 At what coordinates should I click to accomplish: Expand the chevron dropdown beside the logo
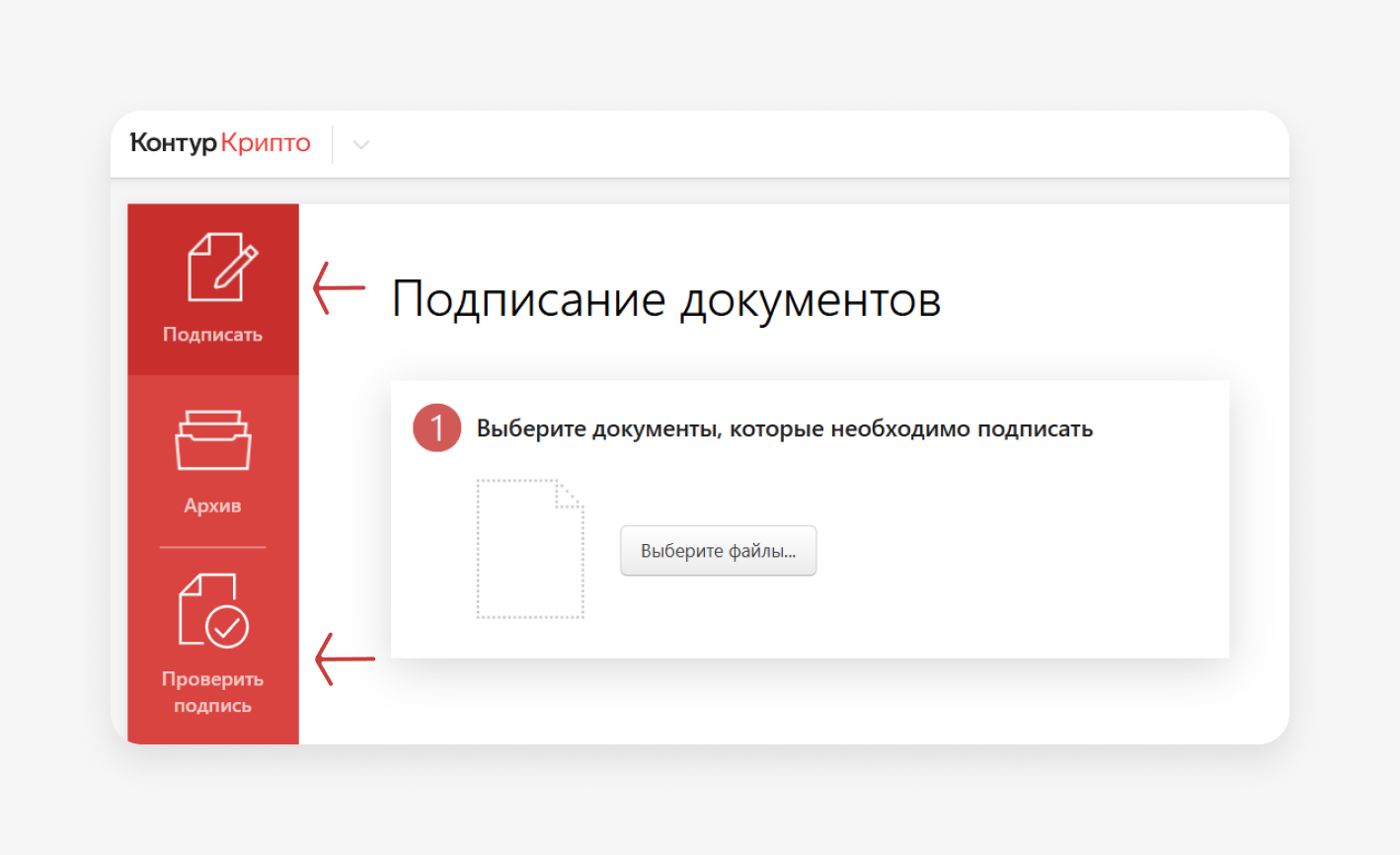(361, 145)
